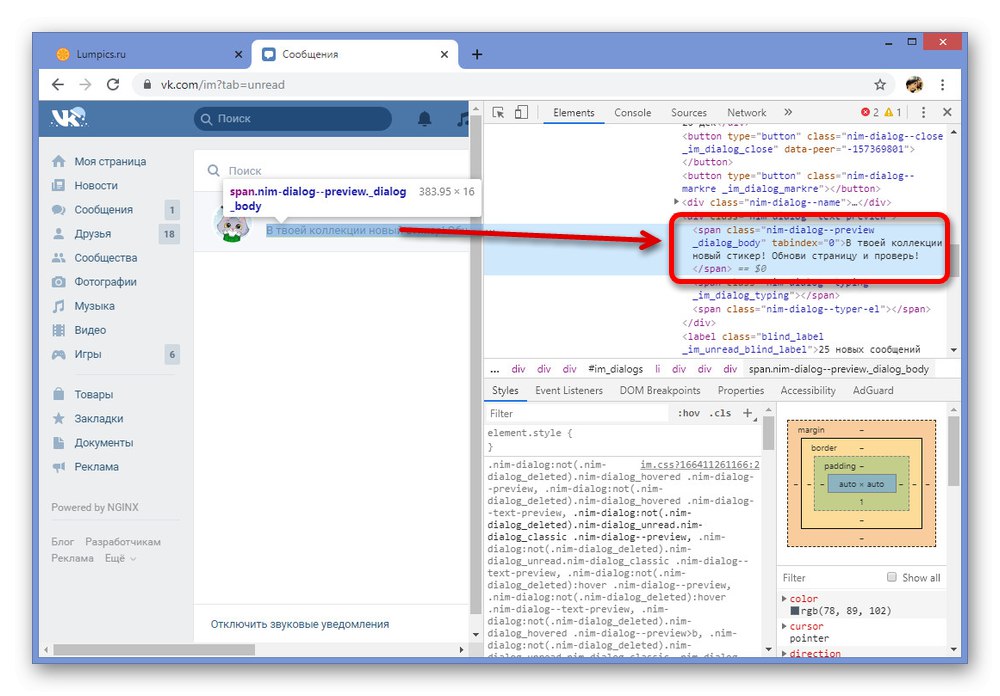Image resolution: width=1000 pixels, height=696 pixels.
Task: Click Отключить звуковые уведомления link
Action: [300, 624]
